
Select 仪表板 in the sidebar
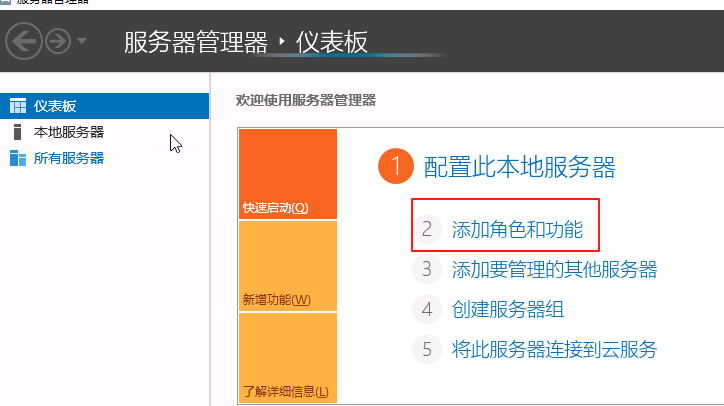[104, 106]
